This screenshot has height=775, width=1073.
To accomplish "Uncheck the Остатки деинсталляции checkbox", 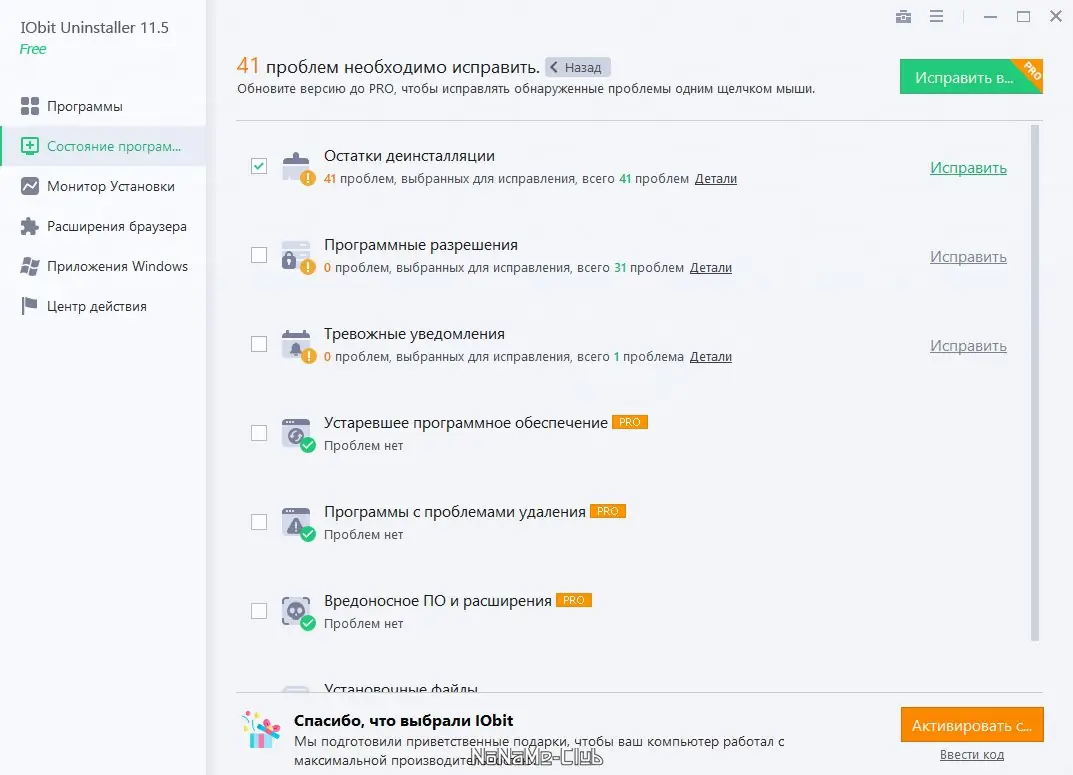I will 259,166.
